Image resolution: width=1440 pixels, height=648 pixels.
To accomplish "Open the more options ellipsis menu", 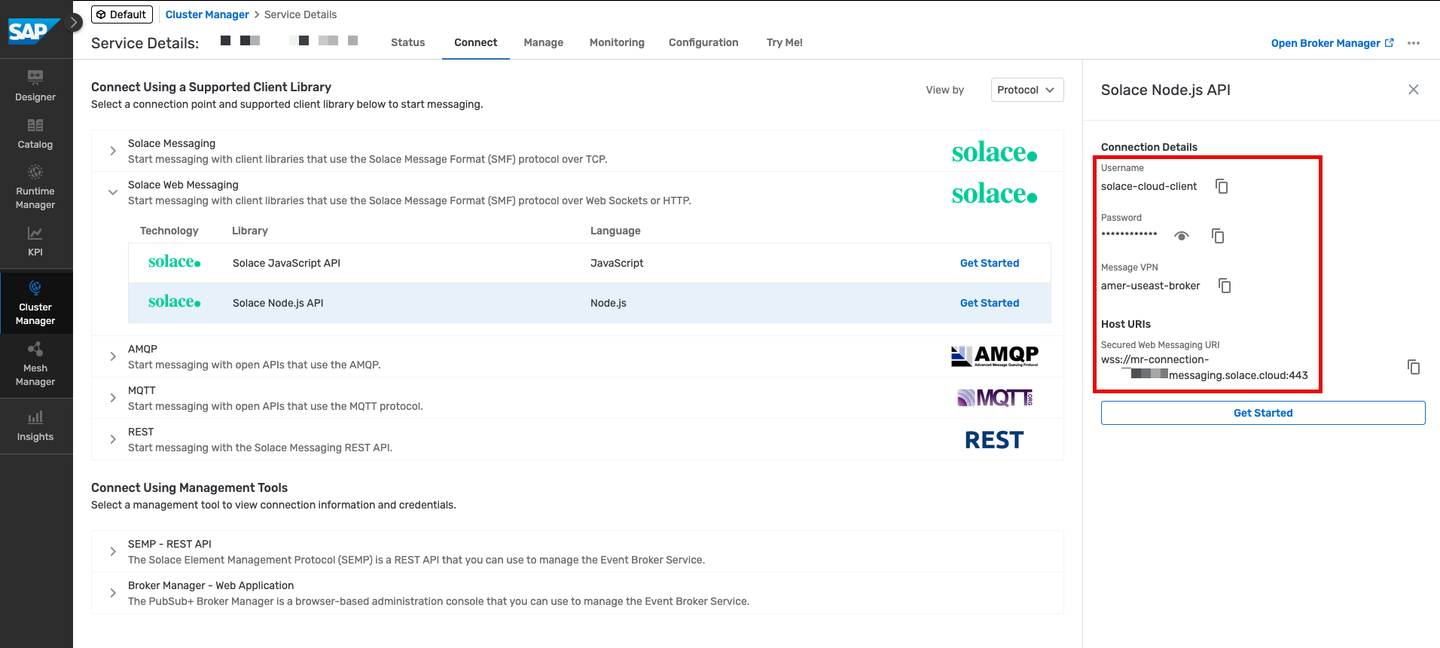I will pos(1413,43).
